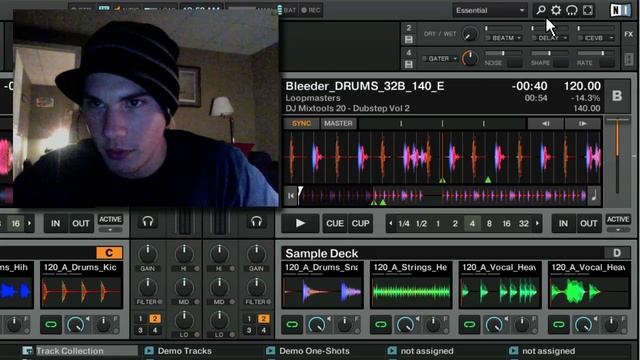
Task: Open Demo Tracks favorite
Action: (x=184, y=351)
